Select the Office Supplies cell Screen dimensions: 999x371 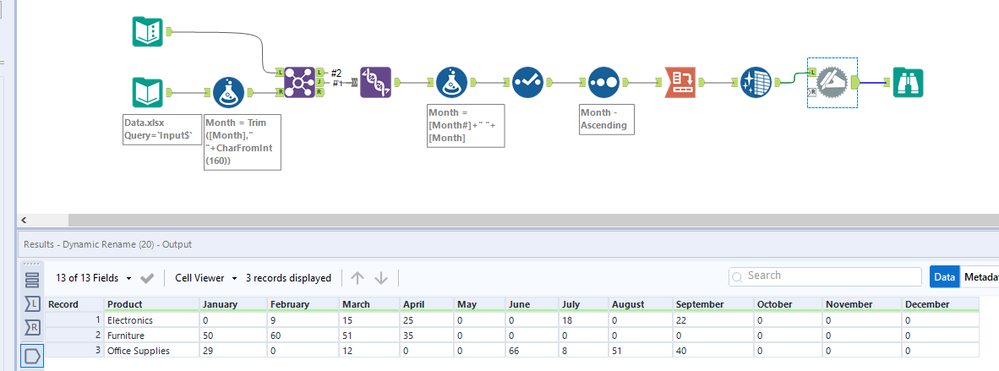pos(152,351)
